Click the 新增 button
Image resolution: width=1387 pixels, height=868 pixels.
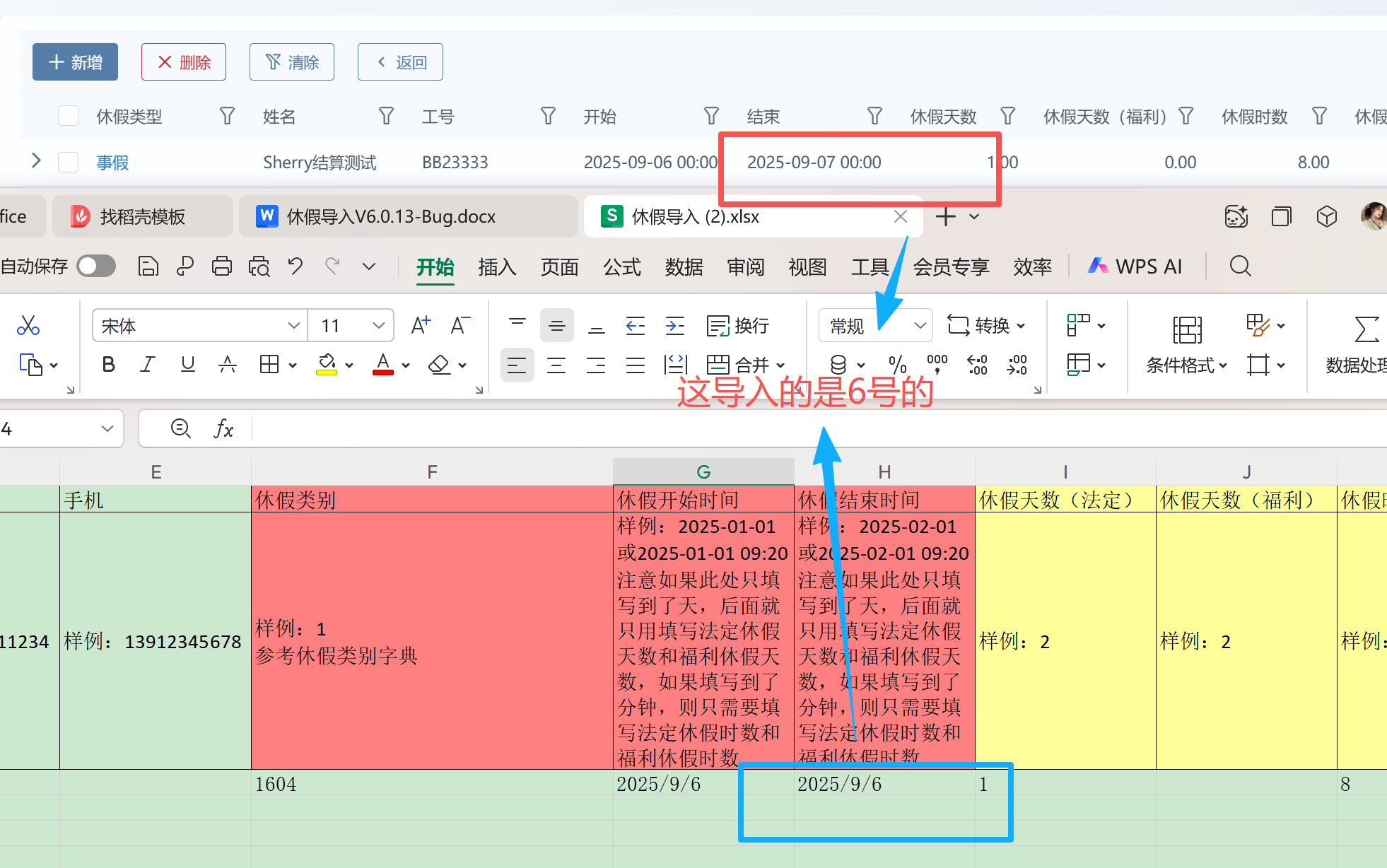75,62
